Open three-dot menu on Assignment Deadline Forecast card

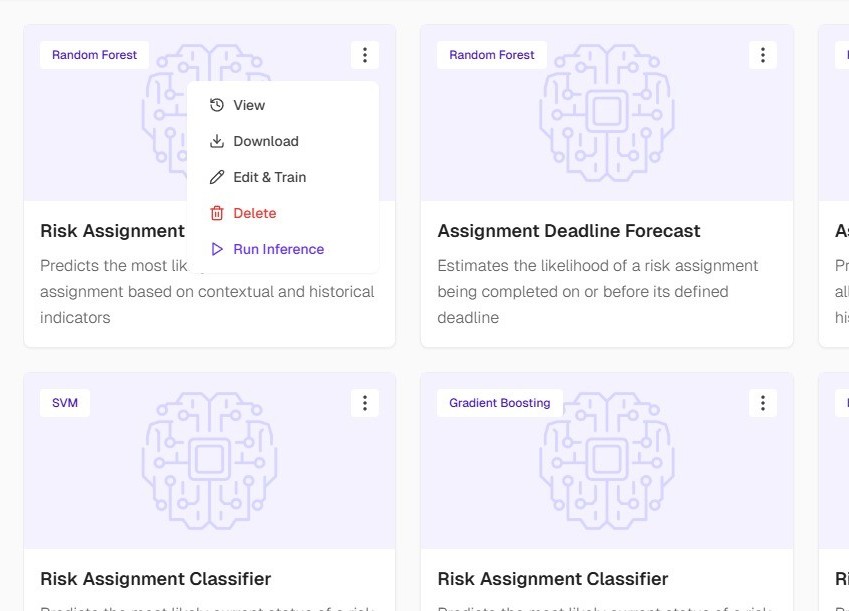pos(762,55)
